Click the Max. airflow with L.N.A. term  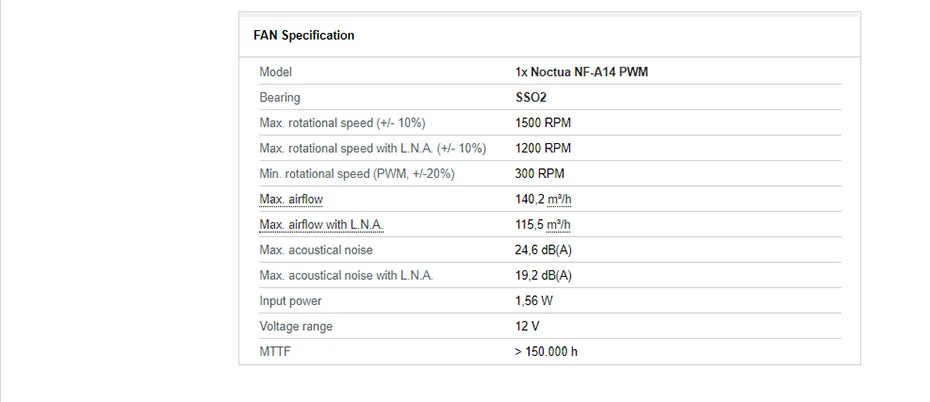pos(321,224)
